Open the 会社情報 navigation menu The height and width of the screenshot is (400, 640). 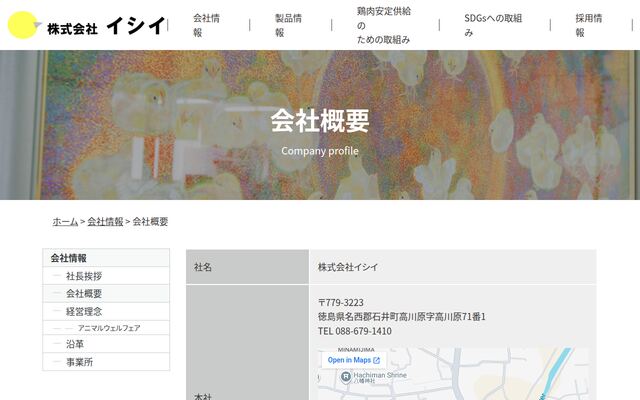206,25
